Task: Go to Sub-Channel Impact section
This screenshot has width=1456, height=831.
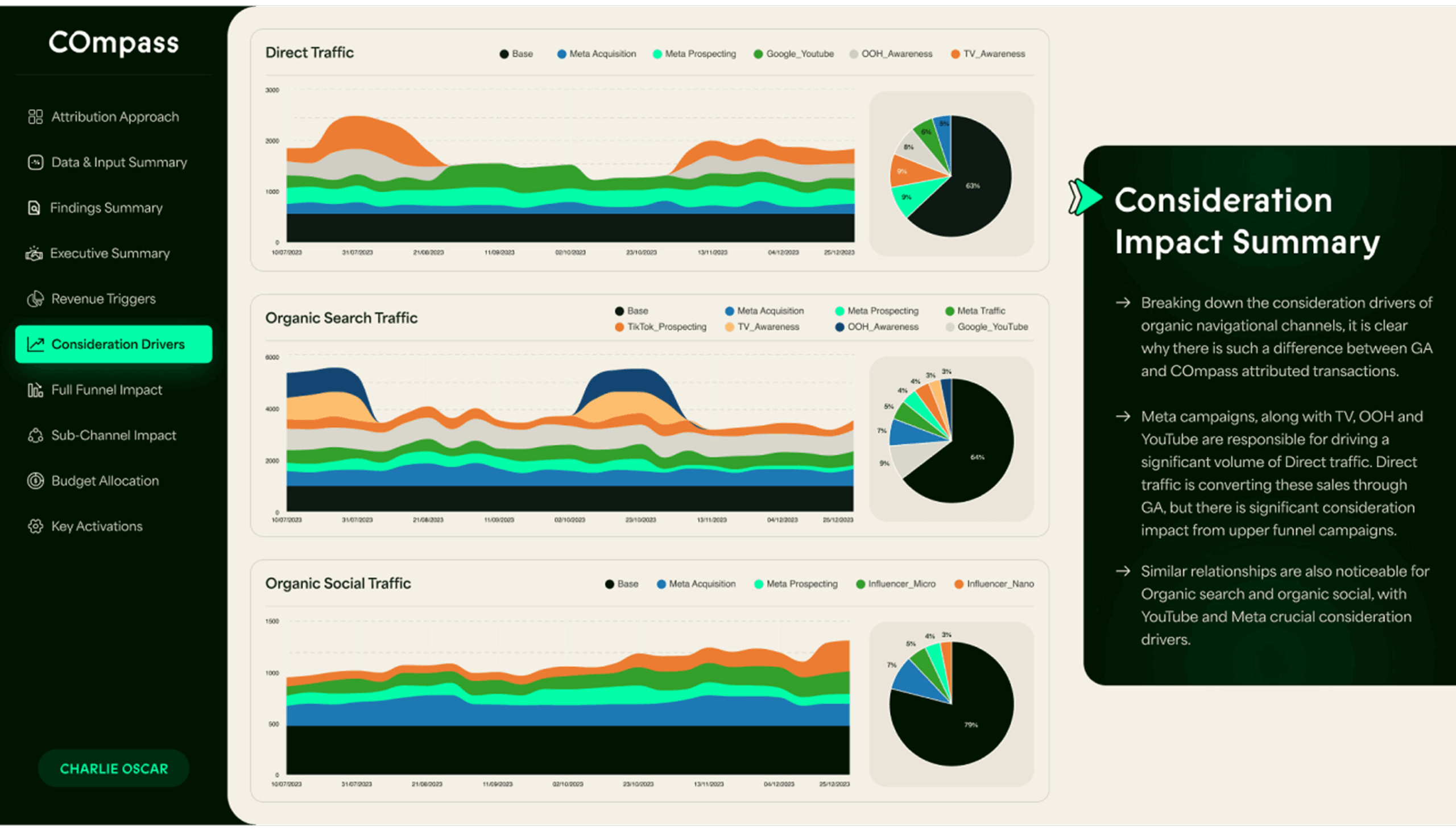Action: (x=114, y=436)
